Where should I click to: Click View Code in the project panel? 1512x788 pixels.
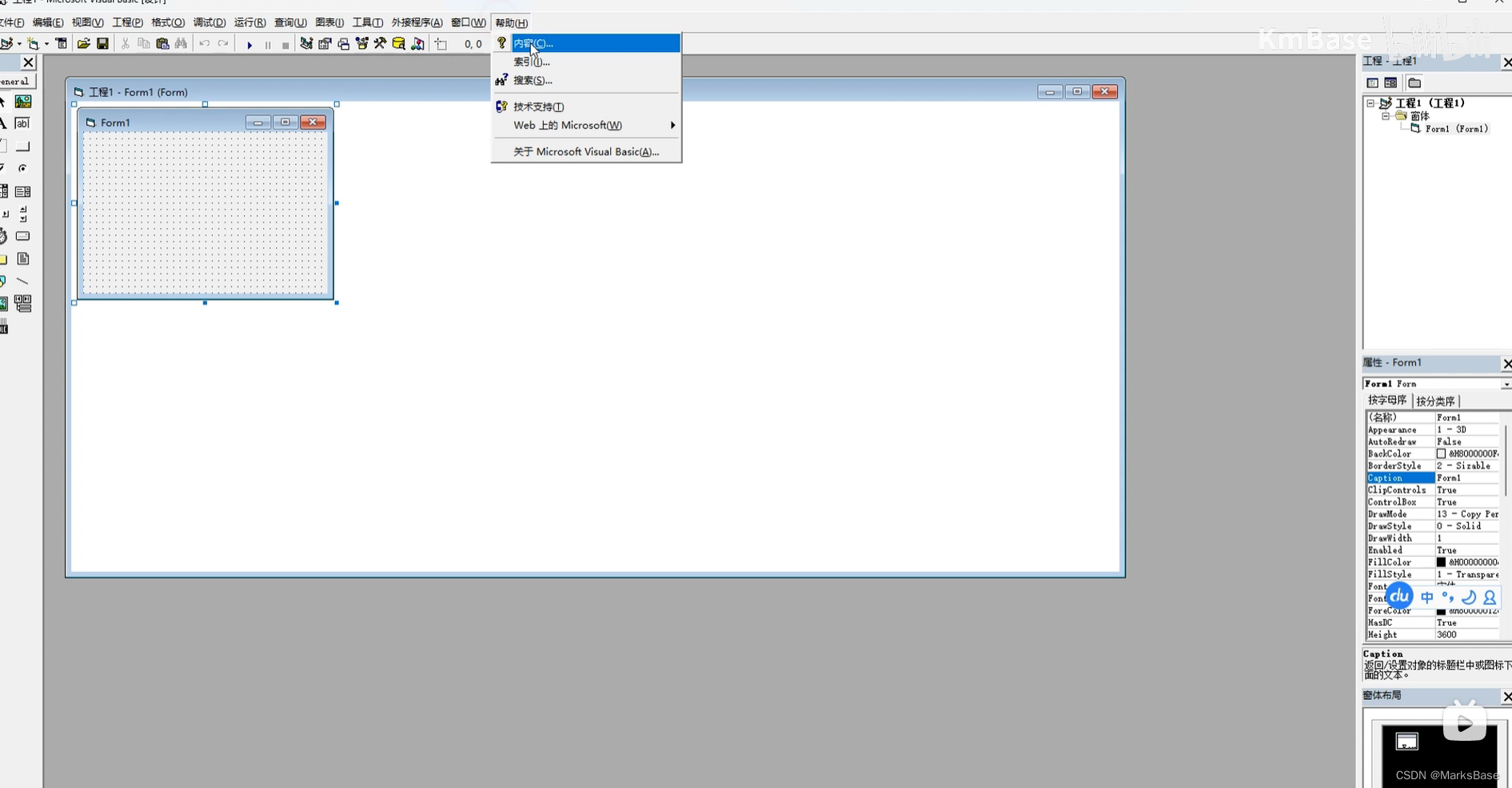pyautogui.click(x=1372, y=83)
